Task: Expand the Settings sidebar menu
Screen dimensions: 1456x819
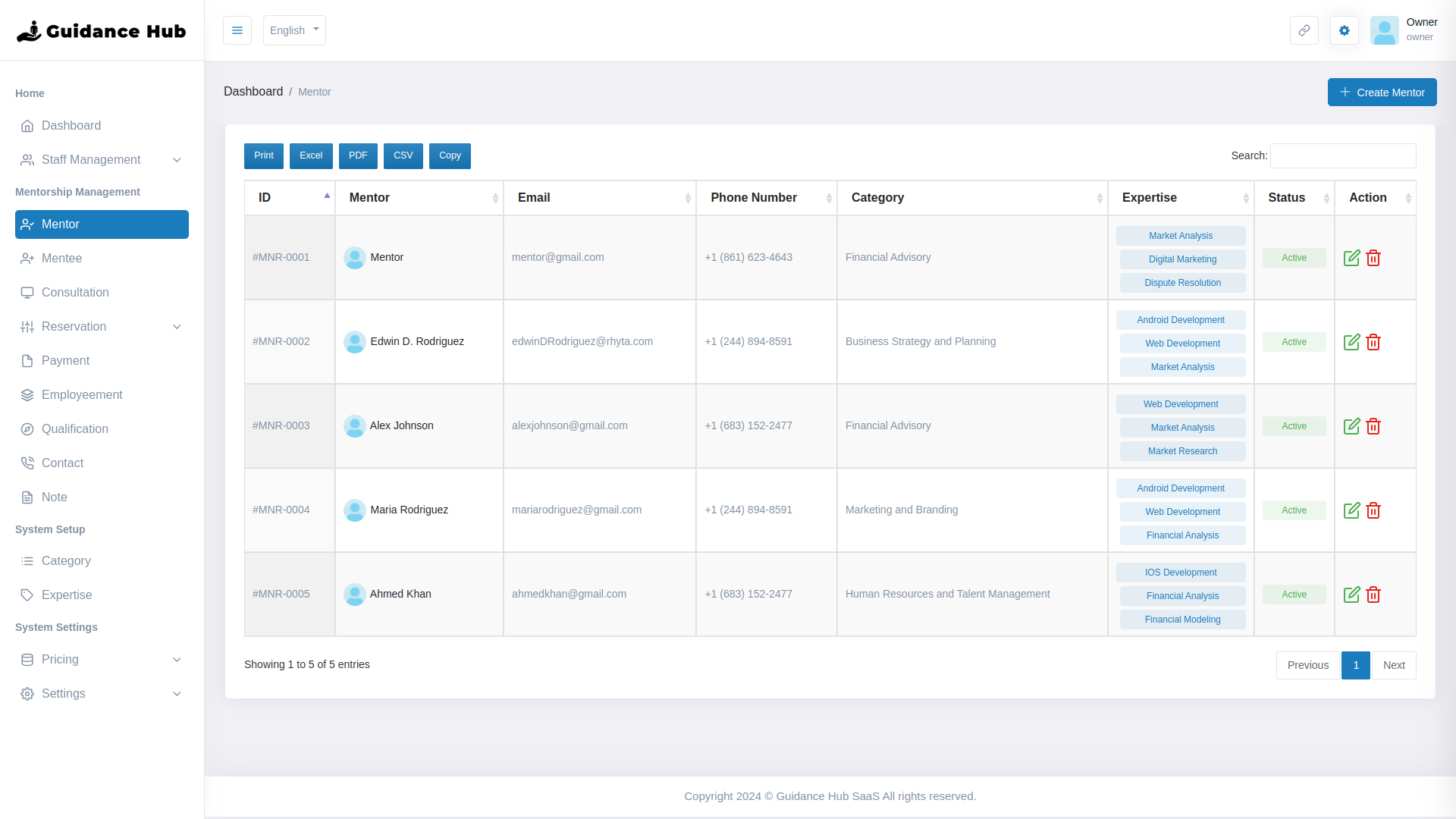Action: (x=101, y=694)
